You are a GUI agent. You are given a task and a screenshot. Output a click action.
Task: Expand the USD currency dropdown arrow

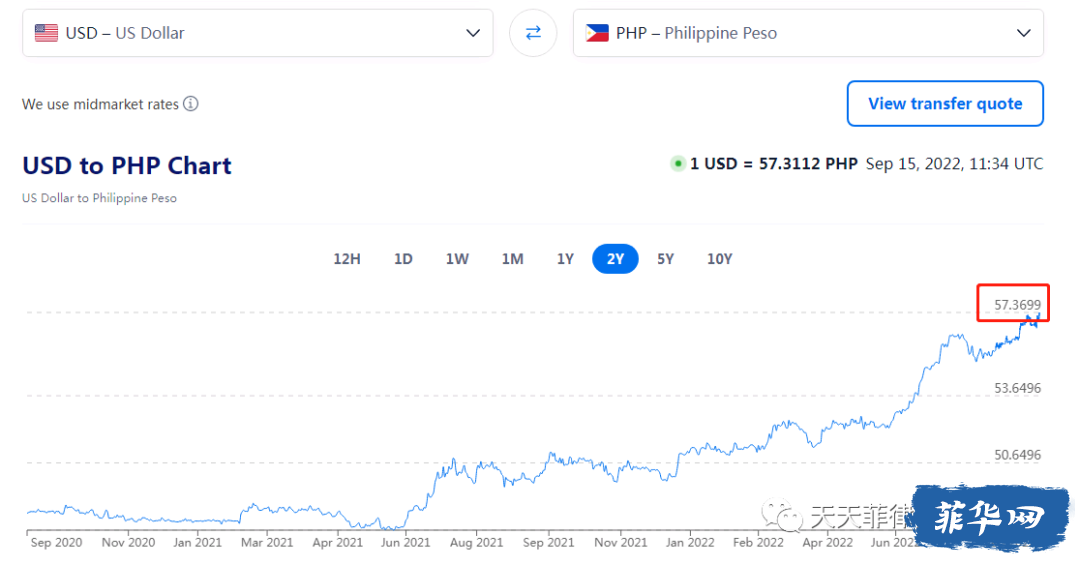coord(472,33)
